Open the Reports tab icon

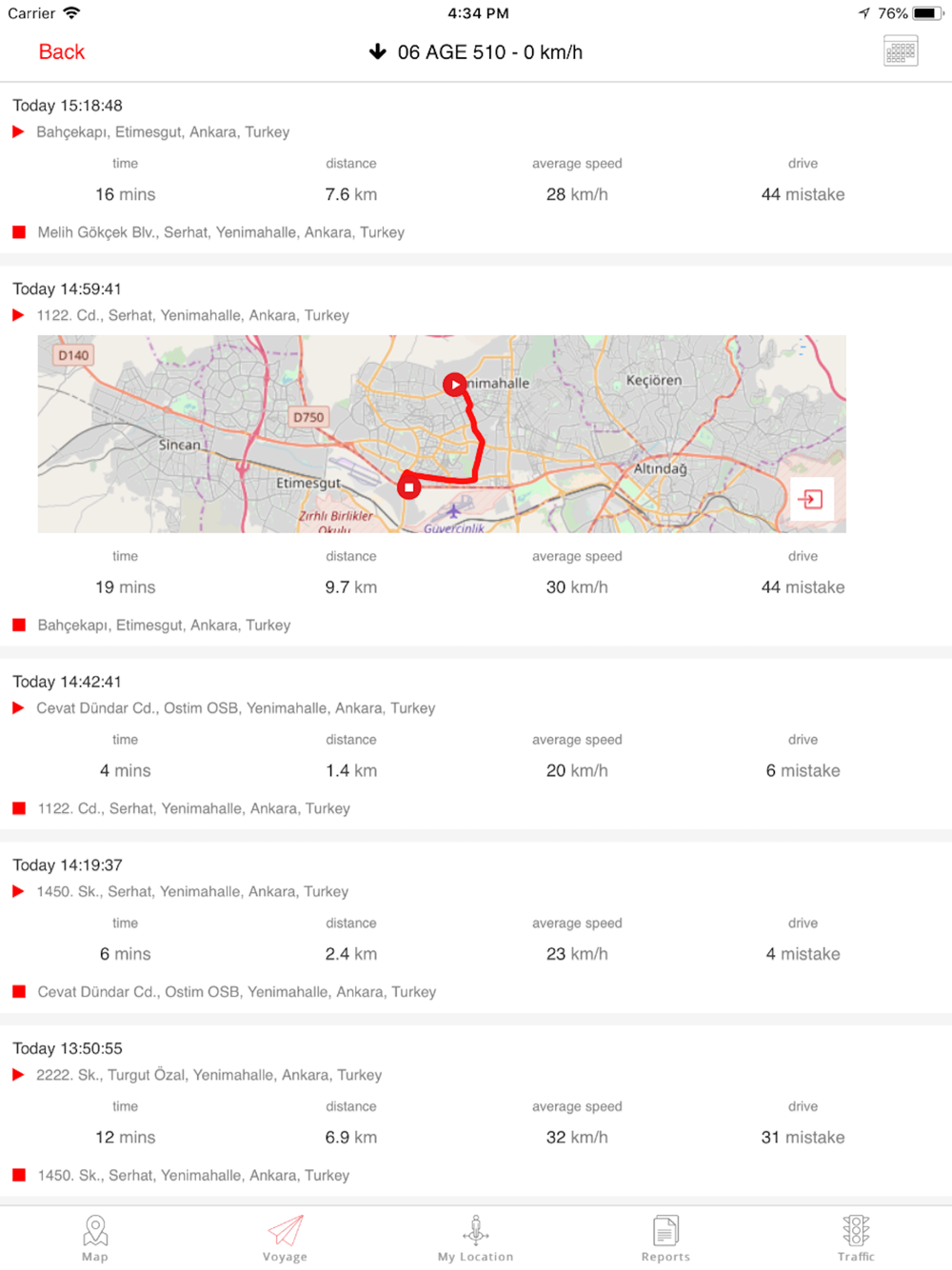[x=665, y=1238]
